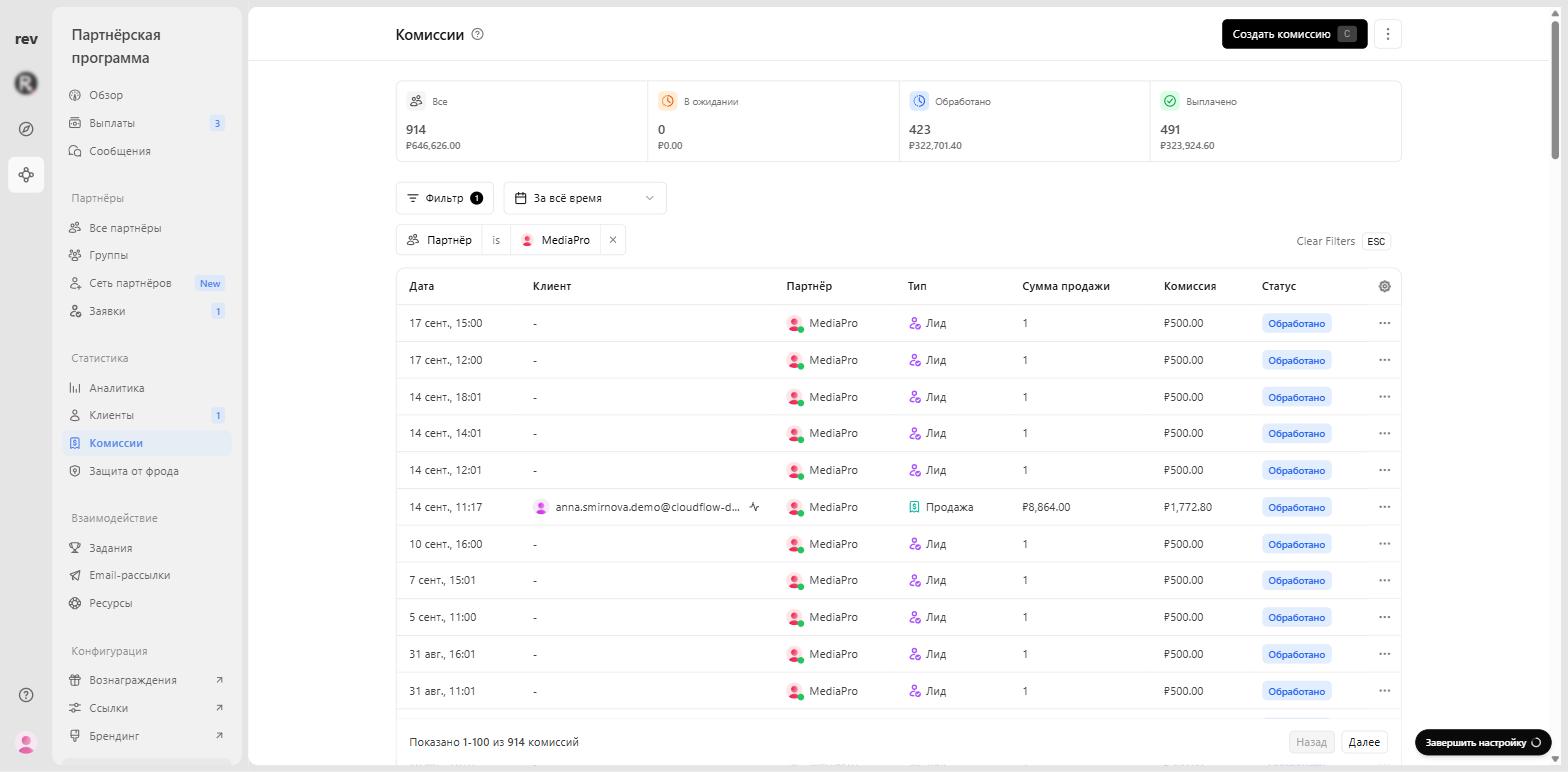Open the help question icon in left rail

[26, 695]
